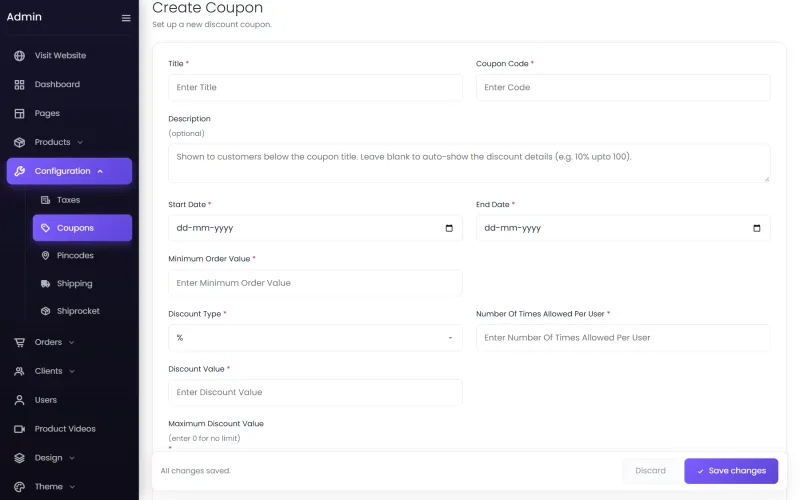This screenshot has height=500, width=800.
Task: Open Visit Website from the sidebar
Action: pyautogui.click(x=69, y=56)
